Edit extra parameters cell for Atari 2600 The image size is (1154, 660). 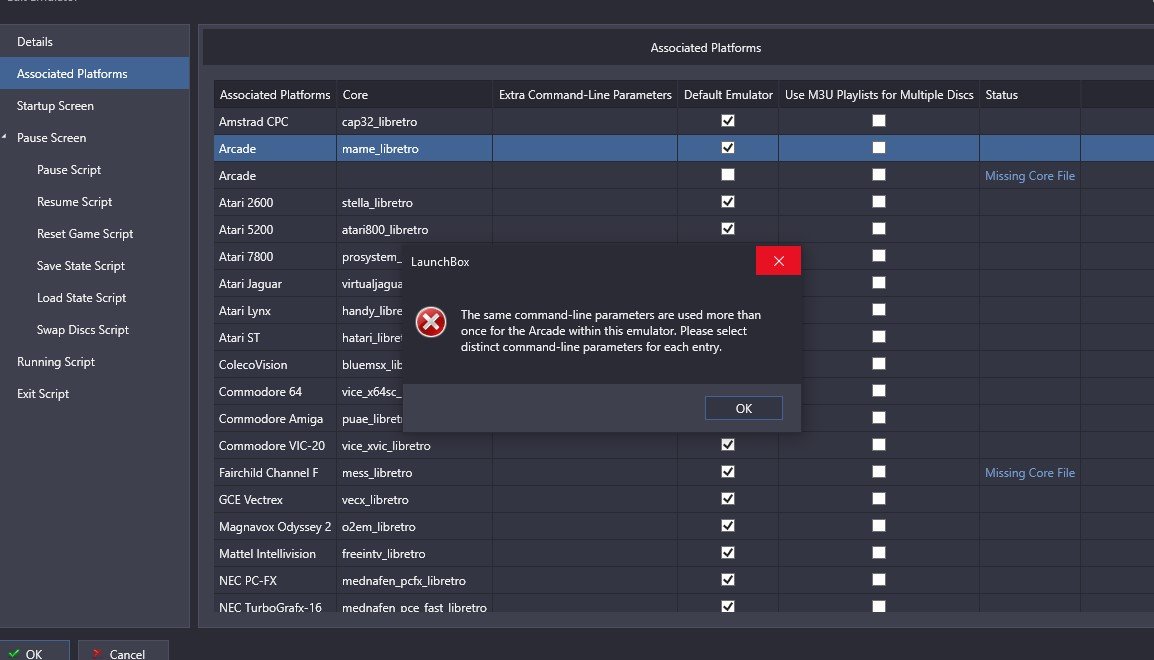(x=585, y=202)
